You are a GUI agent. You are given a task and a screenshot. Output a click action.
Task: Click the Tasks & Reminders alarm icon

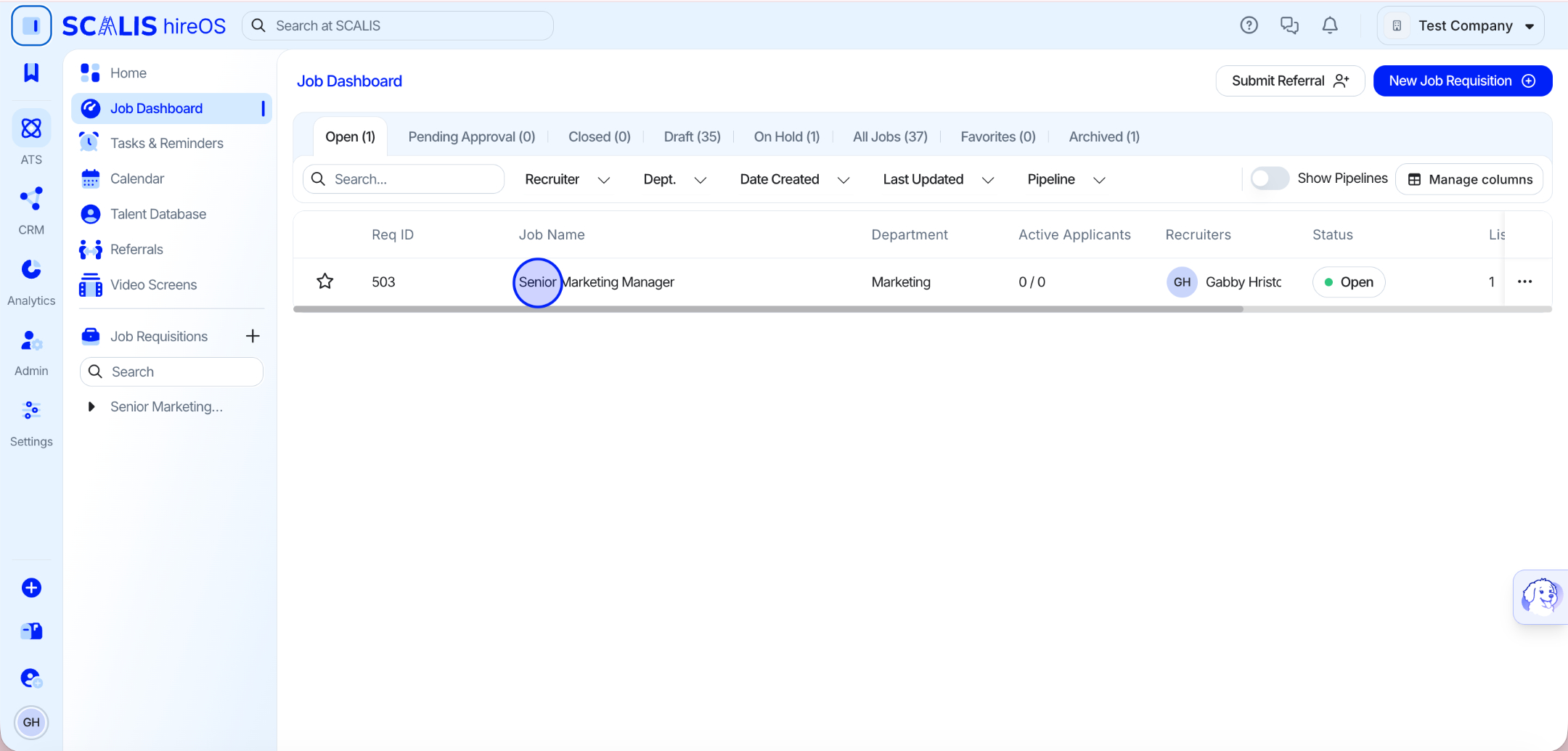click(x=89, y=142)
